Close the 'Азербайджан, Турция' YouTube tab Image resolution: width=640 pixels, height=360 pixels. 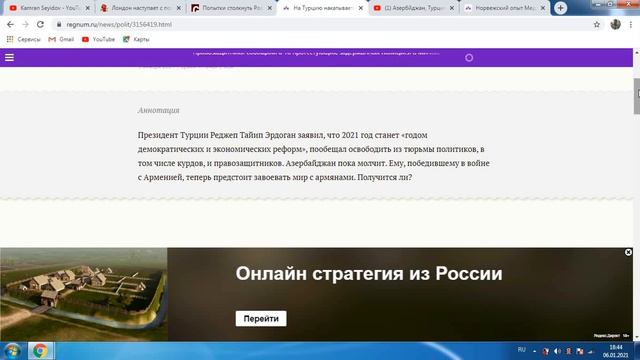tap(452, 8)
